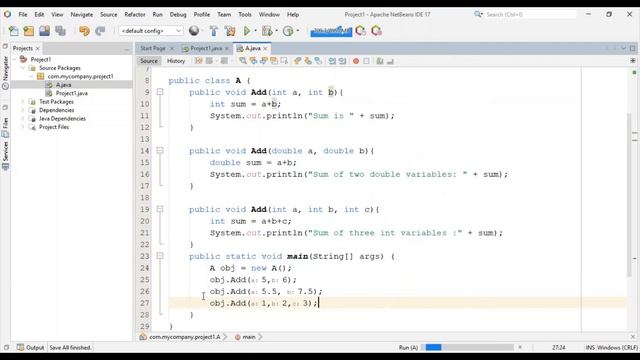
Task: Open the Run Project dropdown arrow
Action: click(256, 31)
